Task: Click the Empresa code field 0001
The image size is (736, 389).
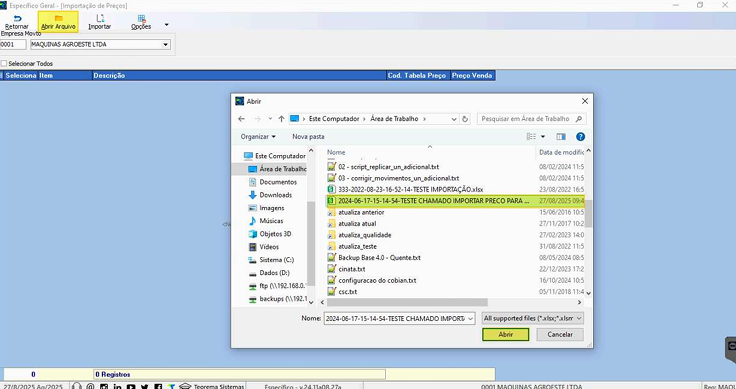Action: (x=14, y=45)
